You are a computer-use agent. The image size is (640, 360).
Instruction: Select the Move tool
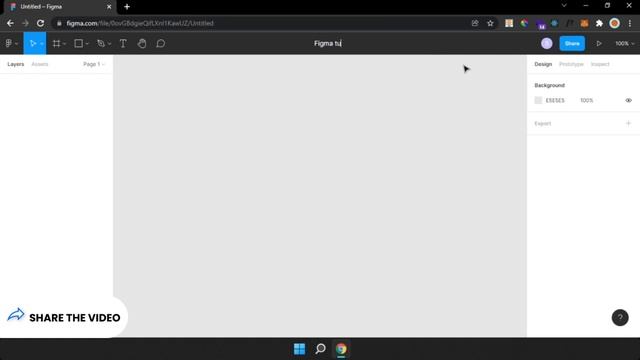[33, 43]
